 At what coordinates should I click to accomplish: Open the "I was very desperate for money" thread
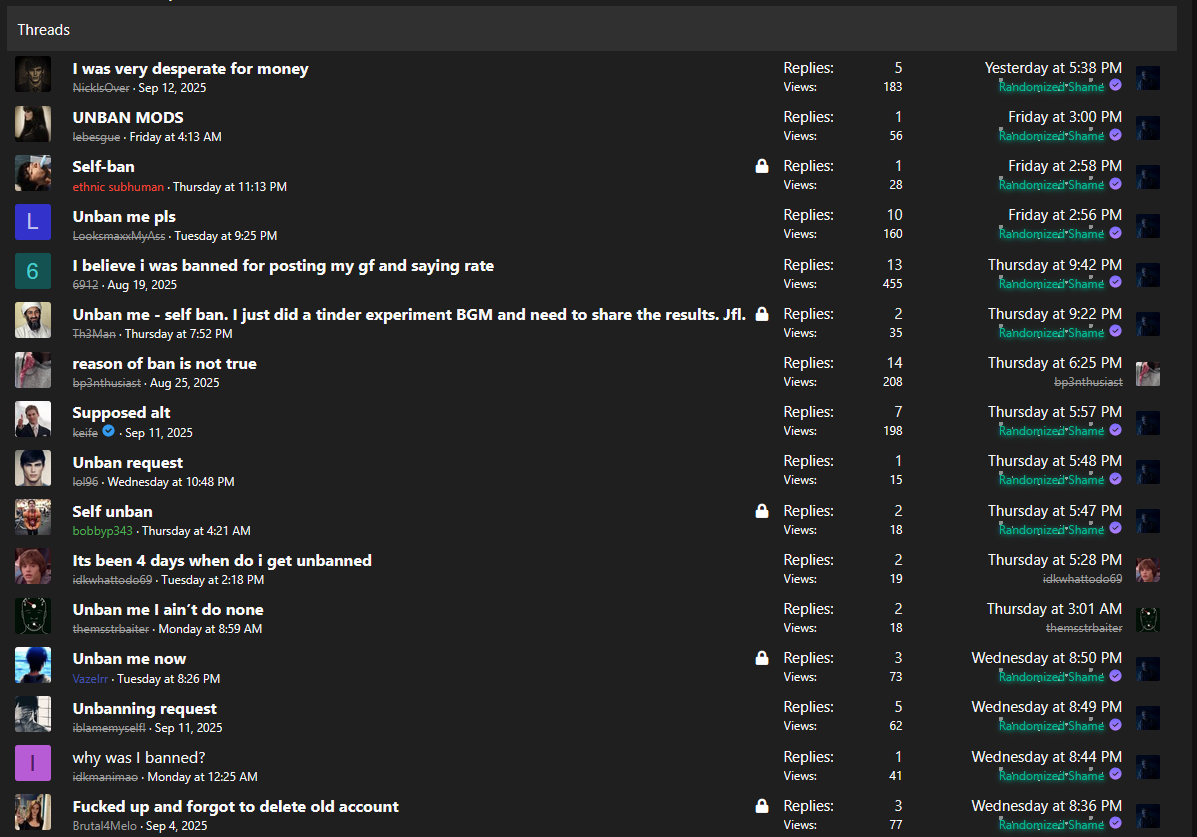click(190, 69)
